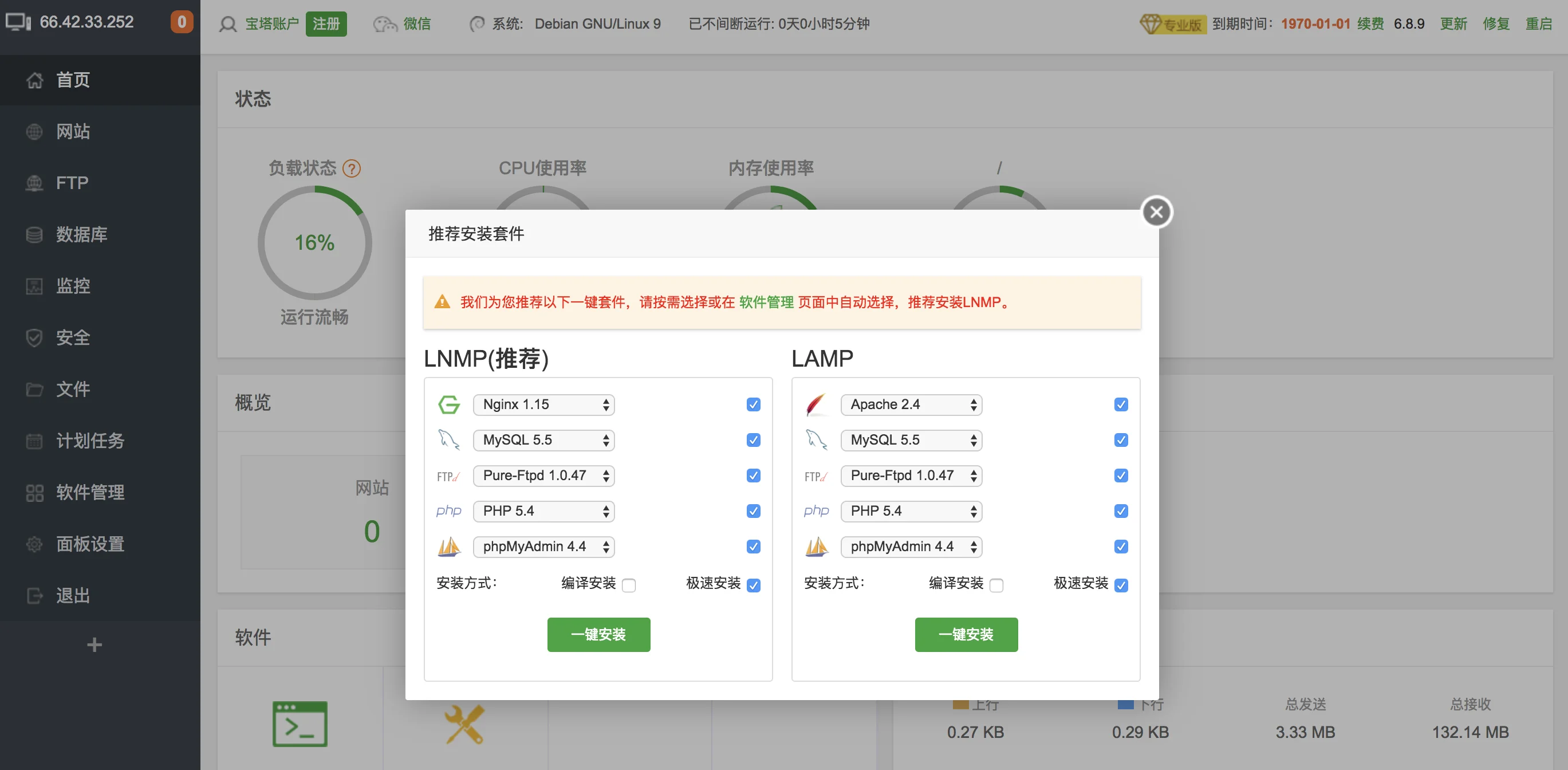Click the server monitor icon beside IP

pos(18,22)
